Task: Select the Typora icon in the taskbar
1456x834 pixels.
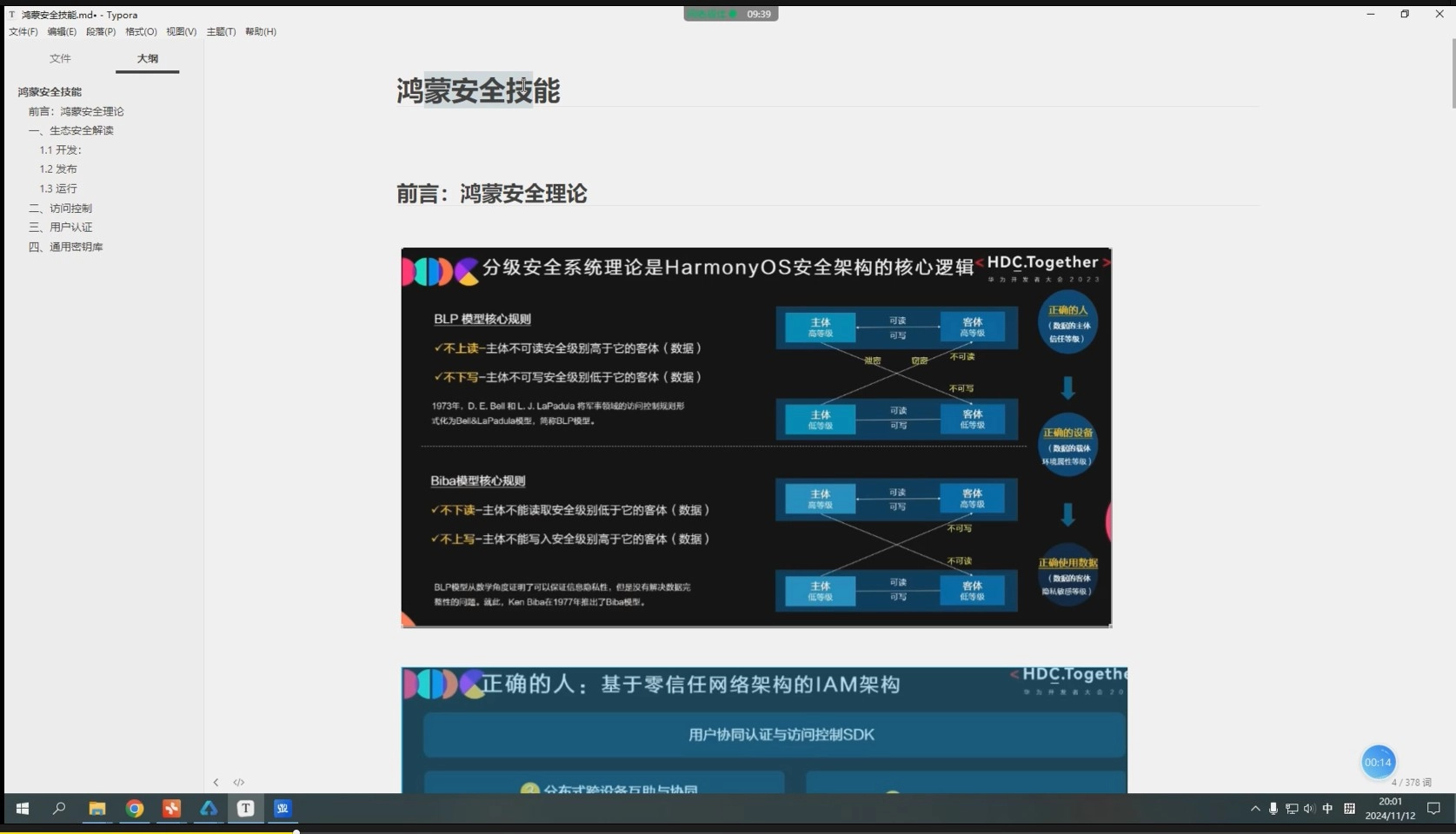Action: pos(245,809)
